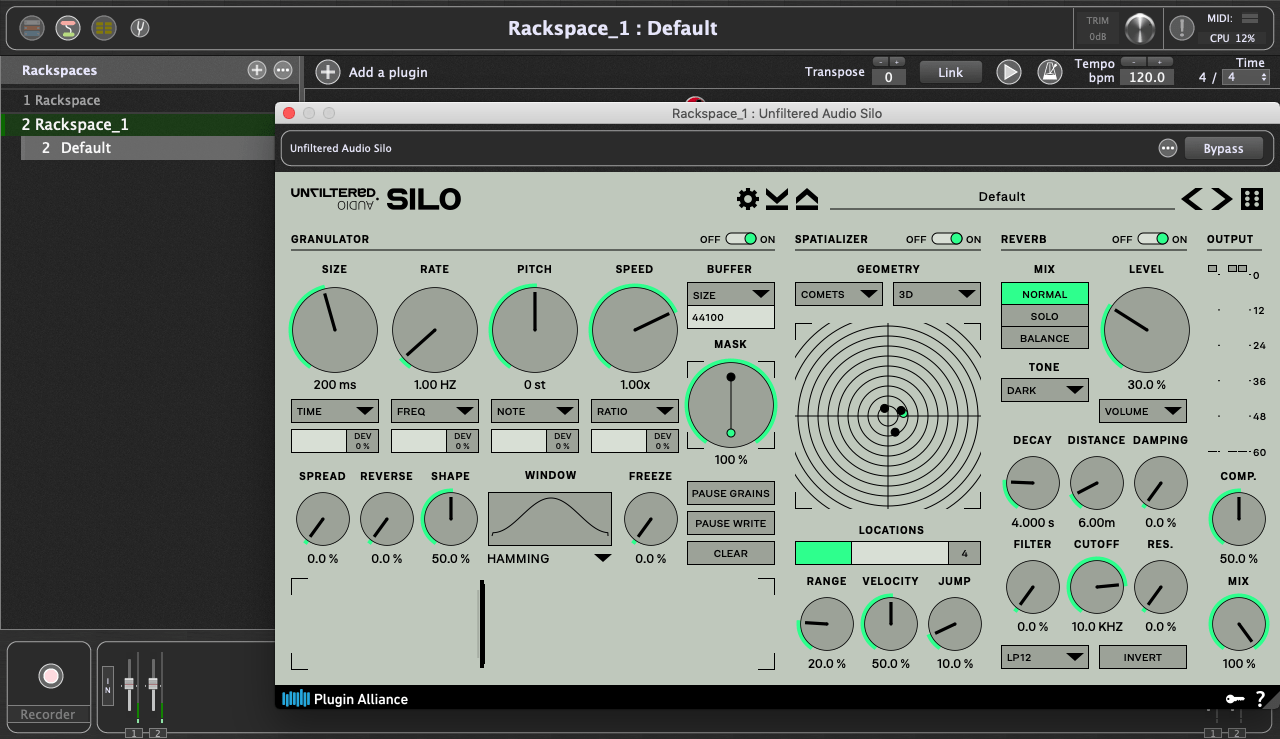Toggle the Spatializer on/off switch
Screen dimensions: 1280x739
(947, 239)
